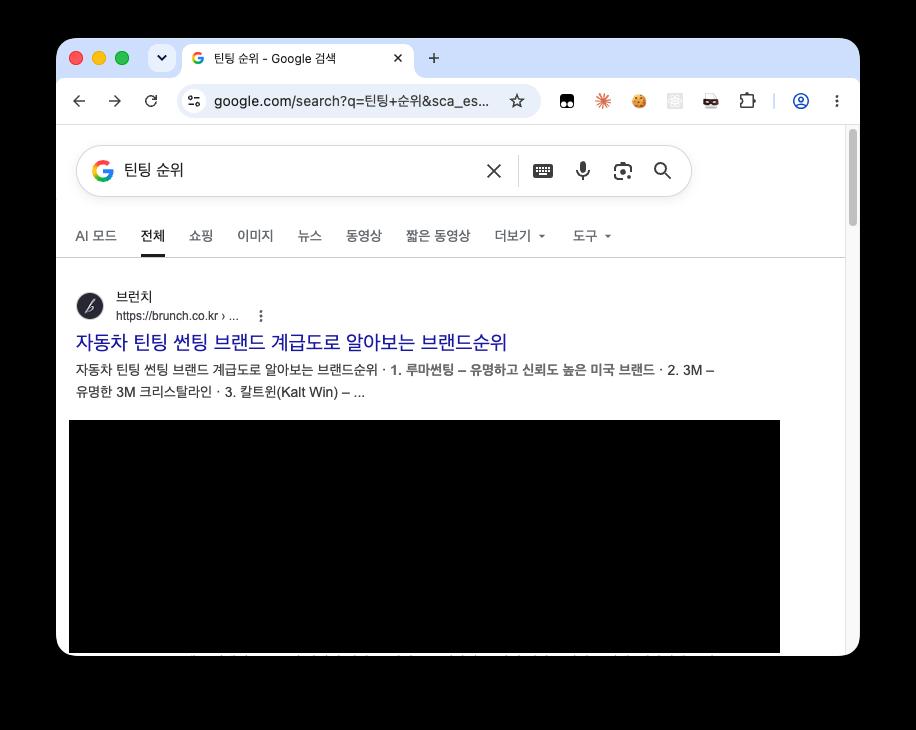This screenshot has width=916, height=730.
Task: Open the Extensions puzzle piece menu
Action: (747, 101)
